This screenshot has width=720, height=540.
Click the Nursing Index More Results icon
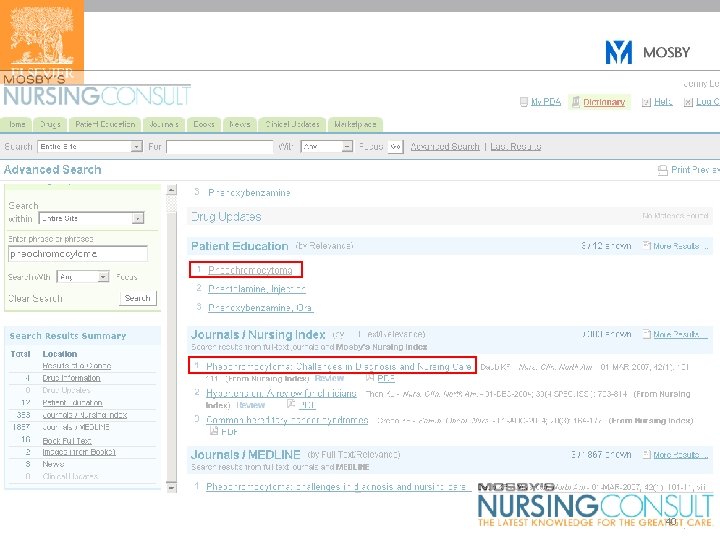tap(647, 334)
